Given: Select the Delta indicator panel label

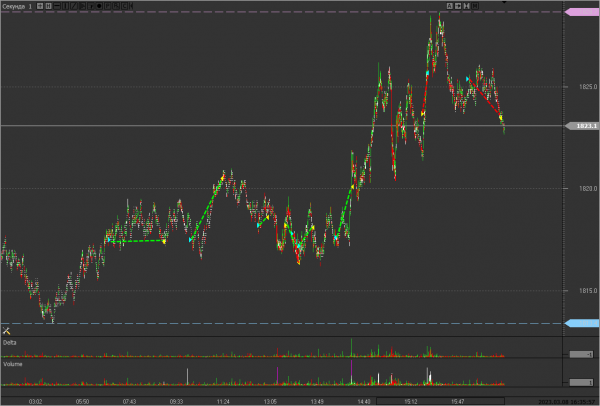Looking at the screenshot, I should (10, 342).
